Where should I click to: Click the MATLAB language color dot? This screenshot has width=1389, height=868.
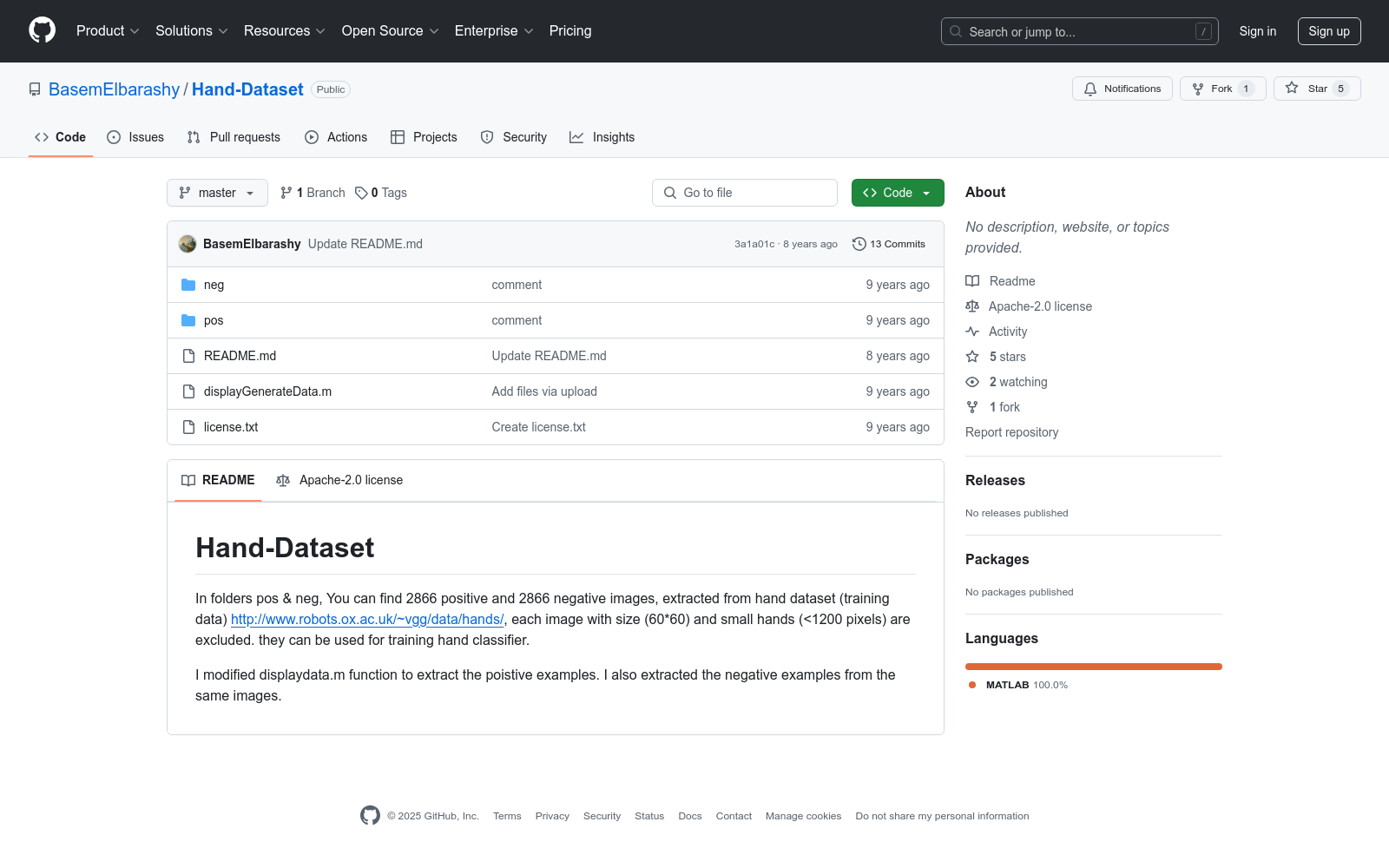(972, 685)
